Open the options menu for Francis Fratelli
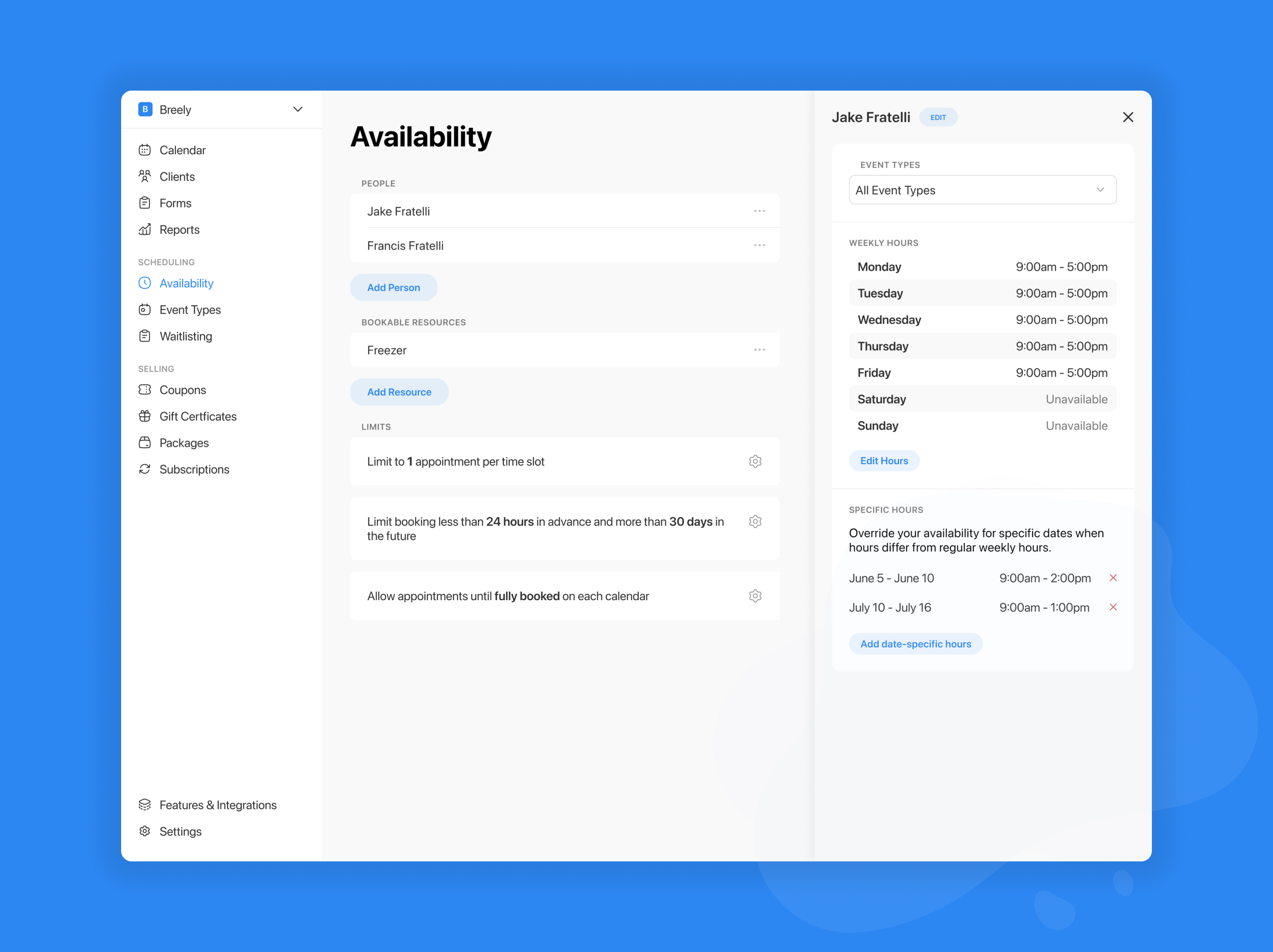The image size is (1273, 952). click(x=760, y=245)
